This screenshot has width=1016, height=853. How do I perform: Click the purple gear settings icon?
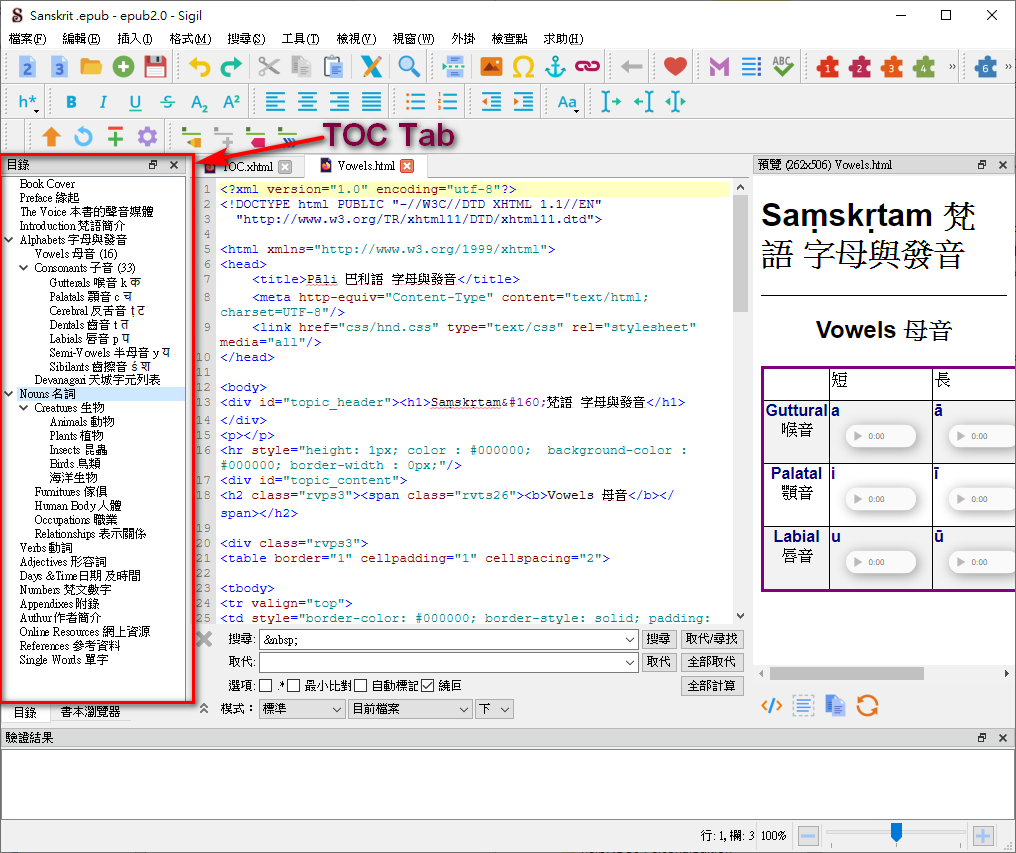(x=147, y=137)
